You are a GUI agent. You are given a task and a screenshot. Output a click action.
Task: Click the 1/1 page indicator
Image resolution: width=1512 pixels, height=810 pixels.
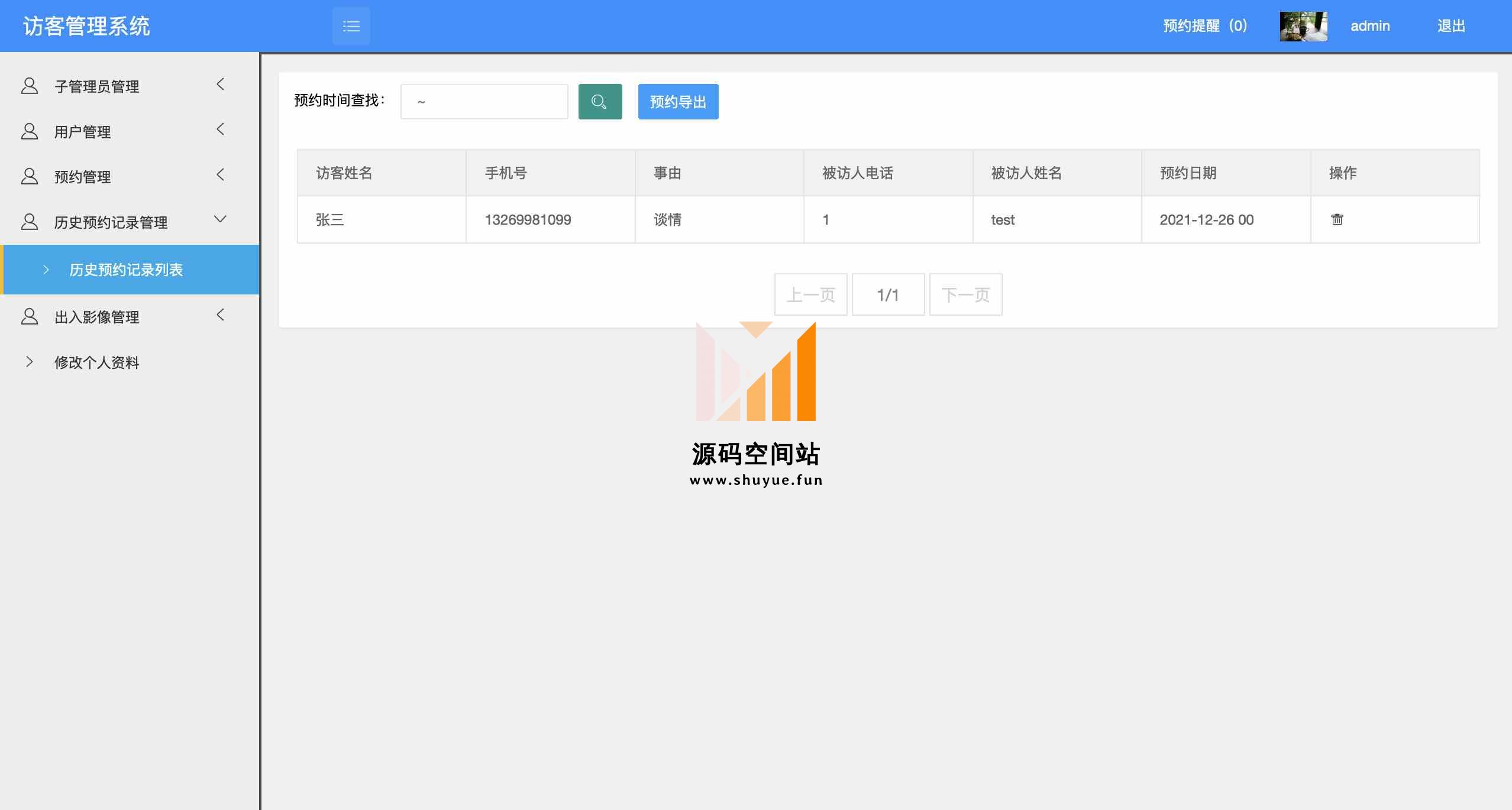888,294
